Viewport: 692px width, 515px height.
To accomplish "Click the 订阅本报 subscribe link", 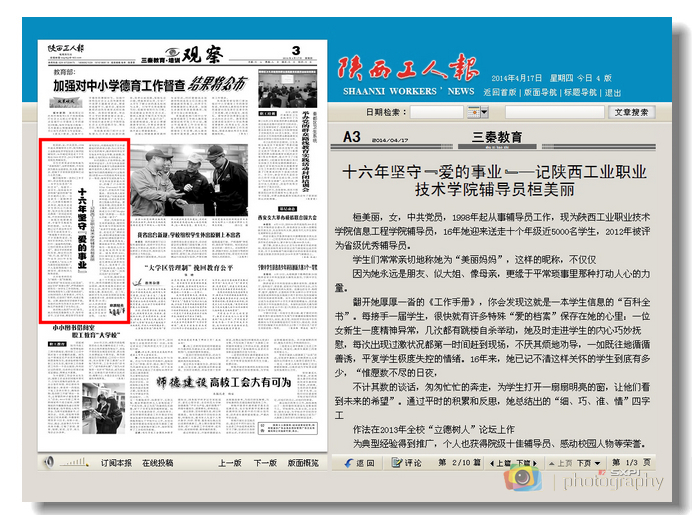I will point(115,463).
